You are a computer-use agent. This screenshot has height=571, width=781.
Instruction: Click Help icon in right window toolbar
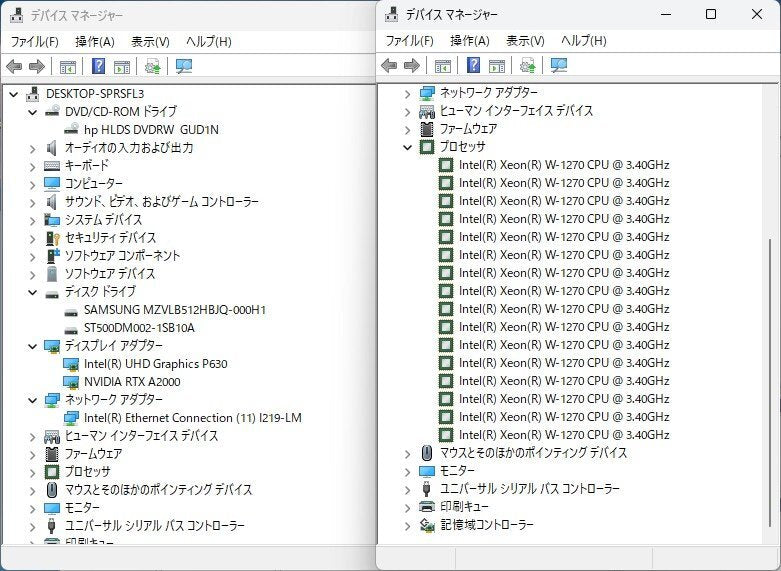474,65
